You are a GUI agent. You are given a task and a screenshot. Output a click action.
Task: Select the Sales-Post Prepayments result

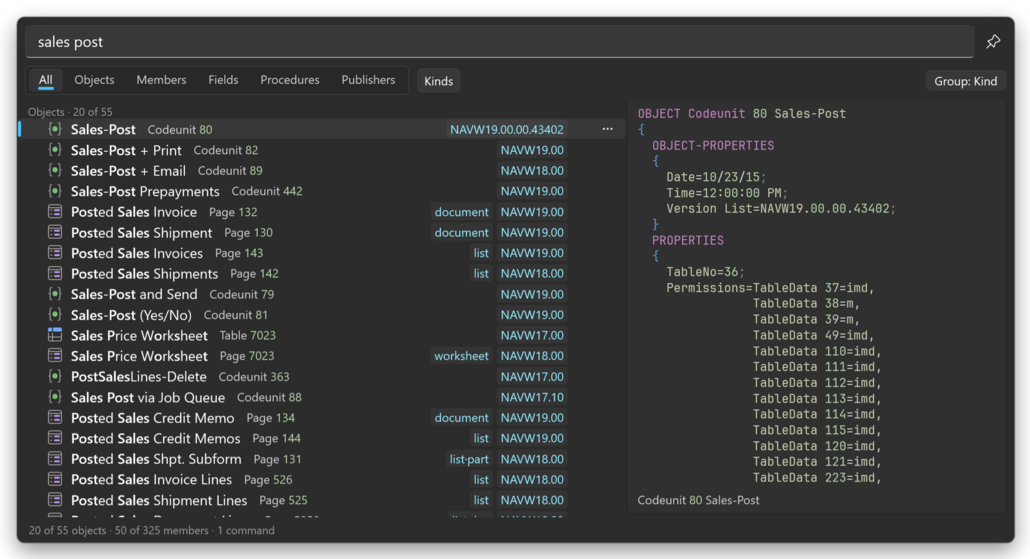click(x=322, y=190)
